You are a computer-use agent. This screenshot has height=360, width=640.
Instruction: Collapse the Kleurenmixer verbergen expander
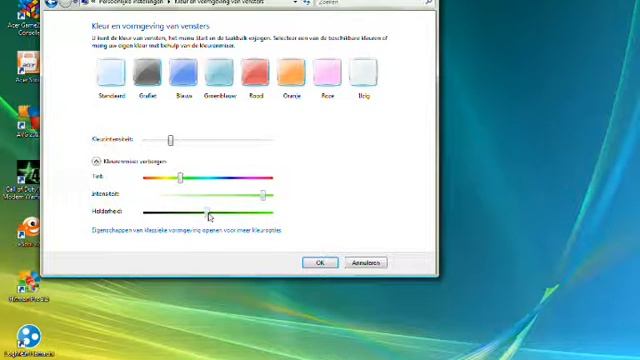[x=96, y=161]
